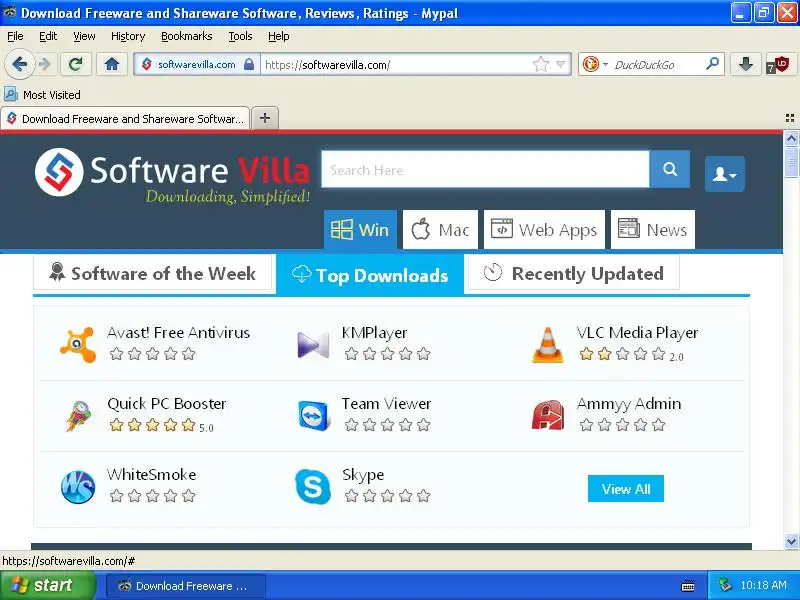The height and width of the screenshot is (600, 800).
Task: Click the scrollbar down arrow
Action: [791, 541]
